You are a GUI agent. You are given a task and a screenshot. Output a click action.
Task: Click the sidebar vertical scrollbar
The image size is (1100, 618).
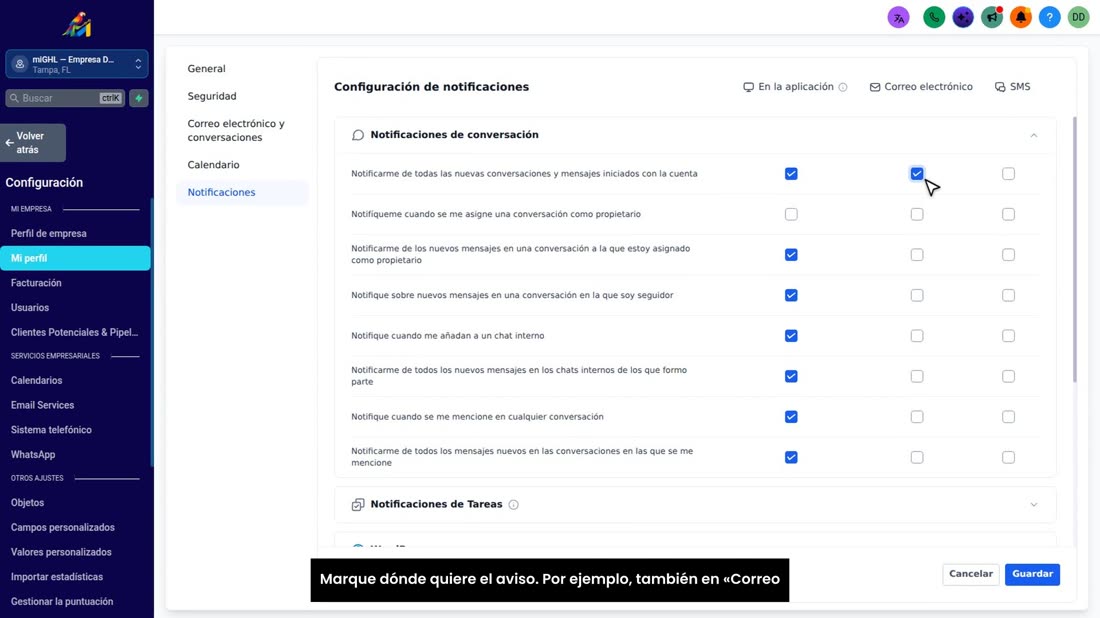[152, 333]
